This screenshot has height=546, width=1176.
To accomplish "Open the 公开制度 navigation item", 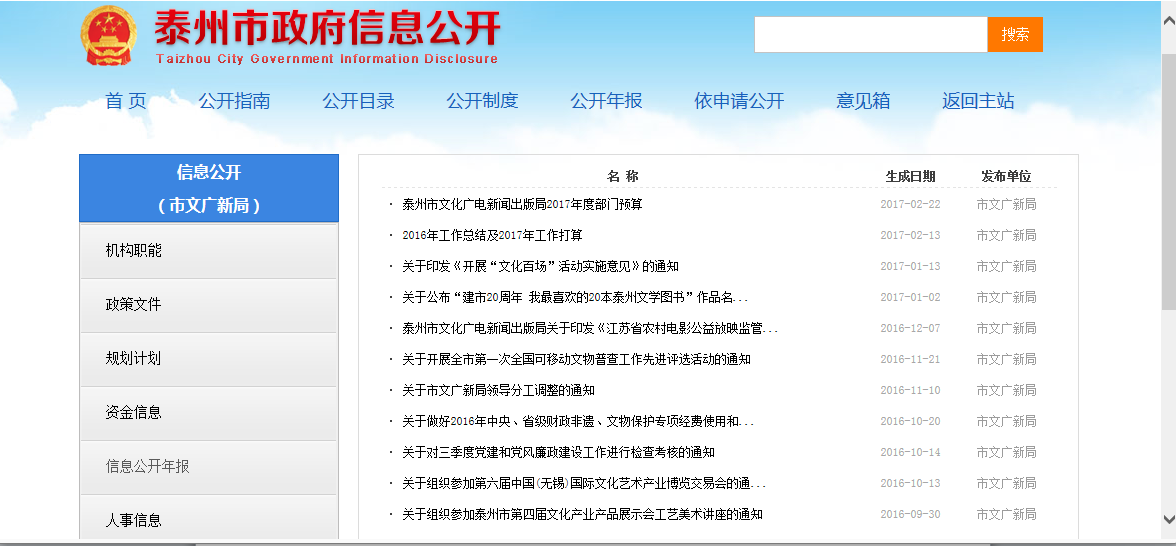I will 482,101.
